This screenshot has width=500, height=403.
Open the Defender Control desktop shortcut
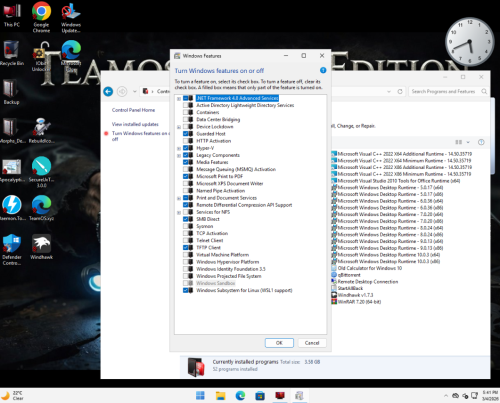point(12,249)
